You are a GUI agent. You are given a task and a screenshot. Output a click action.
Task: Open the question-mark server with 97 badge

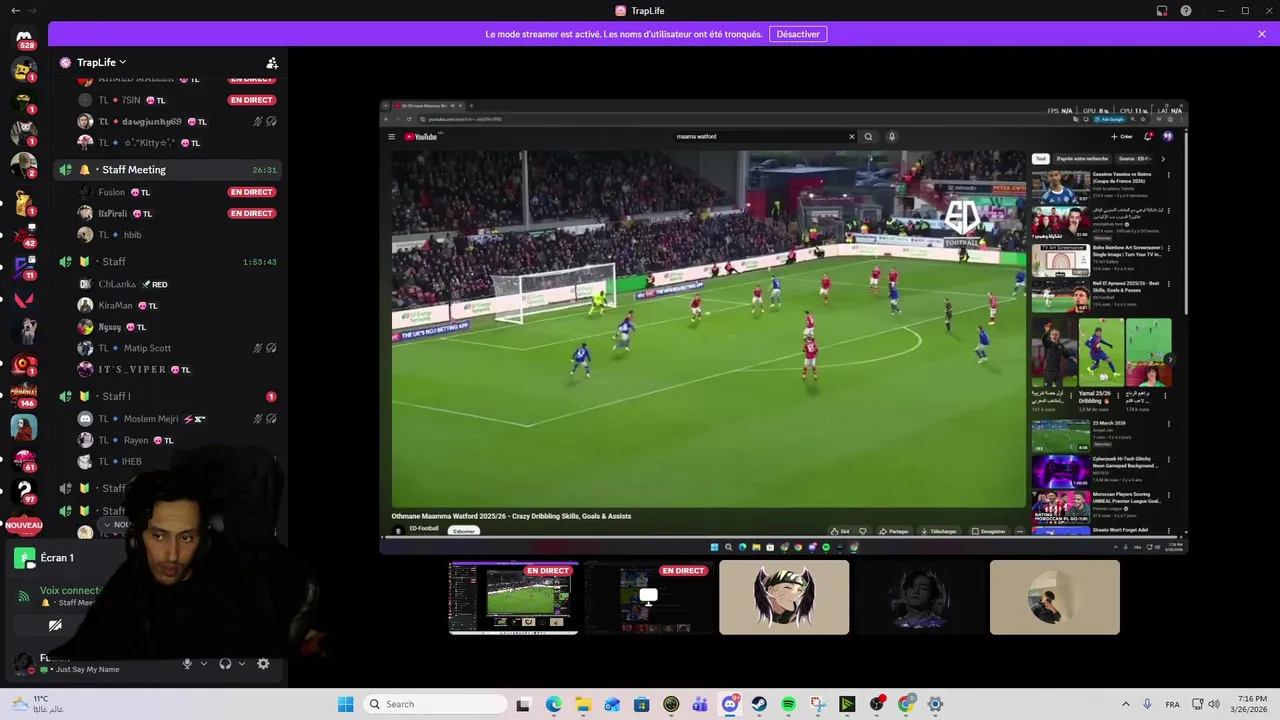[24, 490]
